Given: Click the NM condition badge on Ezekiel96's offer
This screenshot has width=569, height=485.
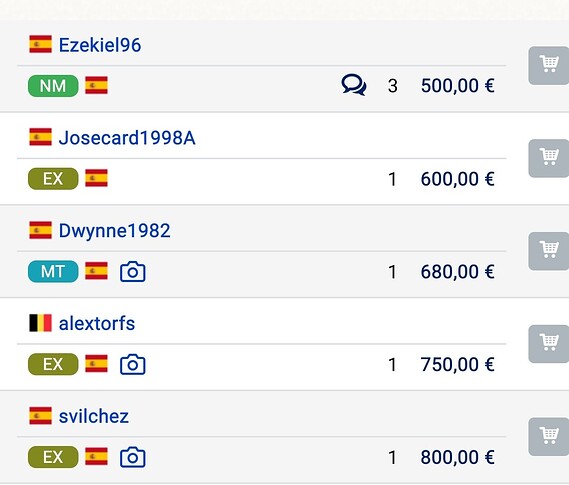Looking at the screenshot, I should 53,86.
